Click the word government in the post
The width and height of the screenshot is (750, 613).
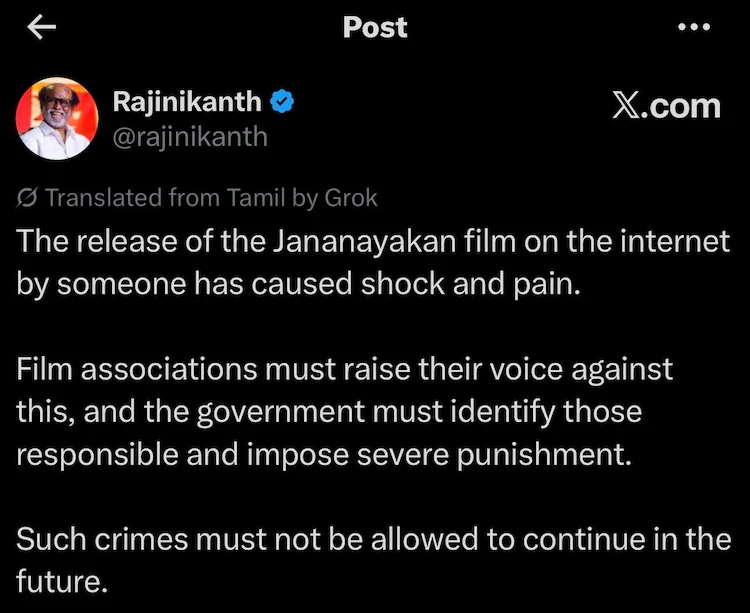coord(280,412)
